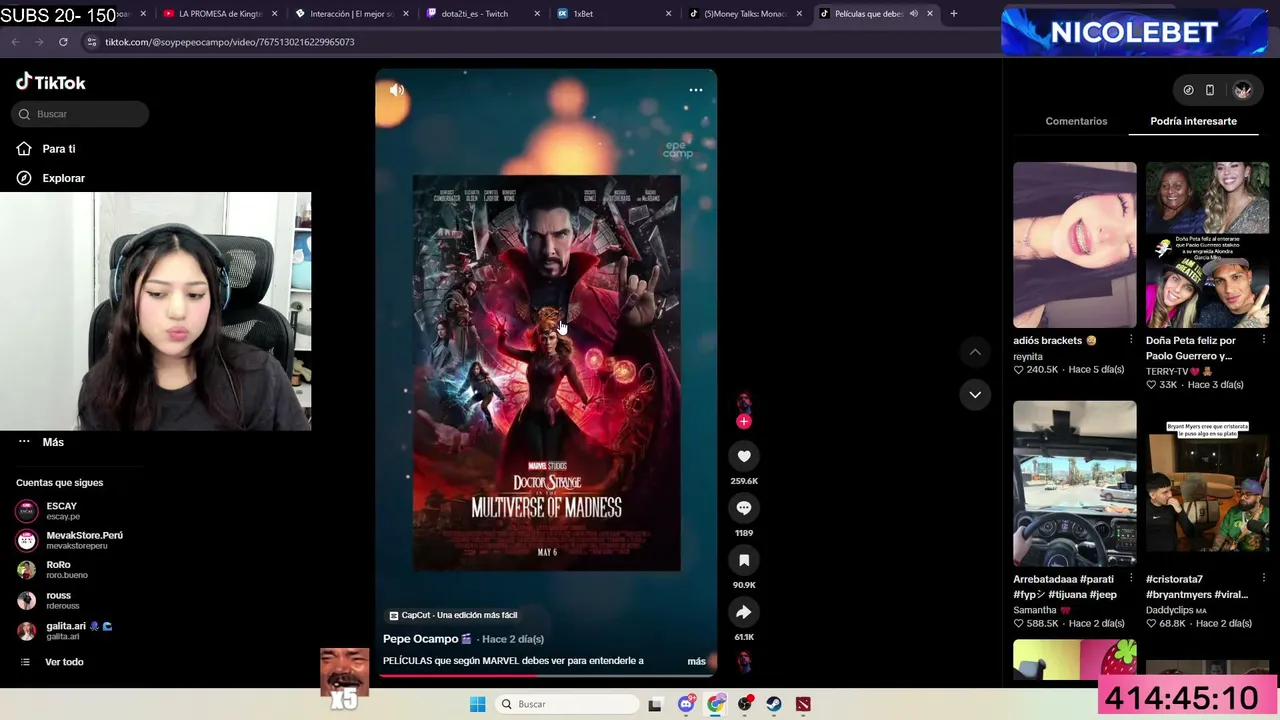Expand the video description with 'más'
Image resolution: width=1280 pixels, height=720 pixels.
(x=696, y=661)
